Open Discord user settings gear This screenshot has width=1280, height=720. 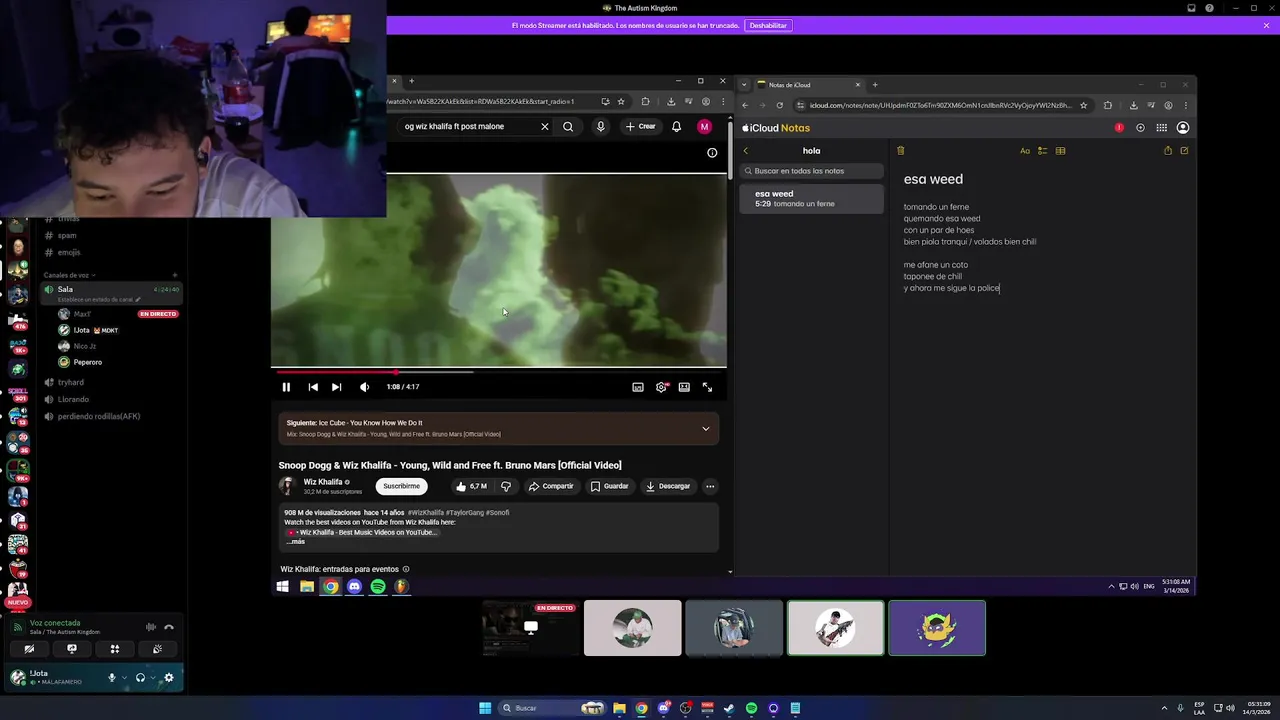pyautogui.click(x=168, y=677)
